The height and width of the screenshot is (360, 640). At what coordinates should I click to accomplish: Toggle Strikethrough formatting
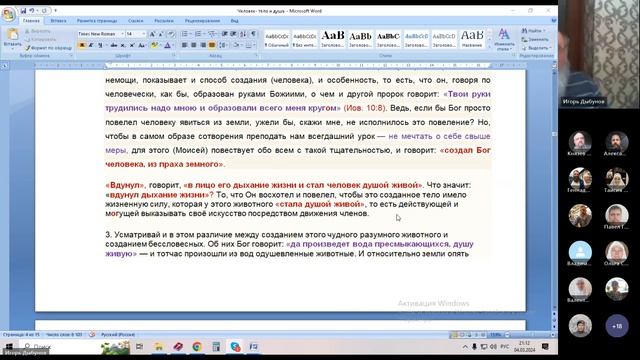pos(114,45)
